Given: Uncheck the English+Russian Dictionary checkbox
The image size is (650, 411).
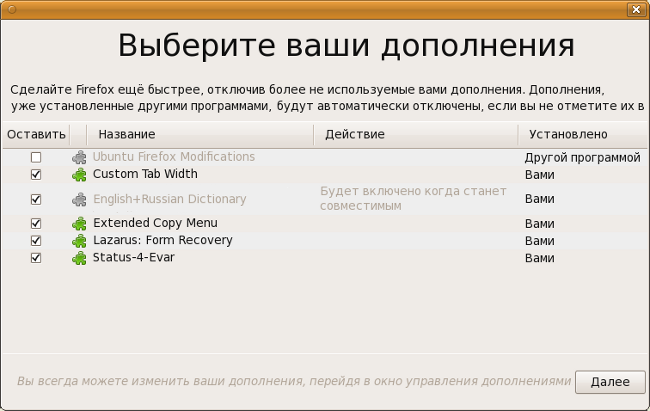Looking at the screenshot, I should tap(36, 199).
